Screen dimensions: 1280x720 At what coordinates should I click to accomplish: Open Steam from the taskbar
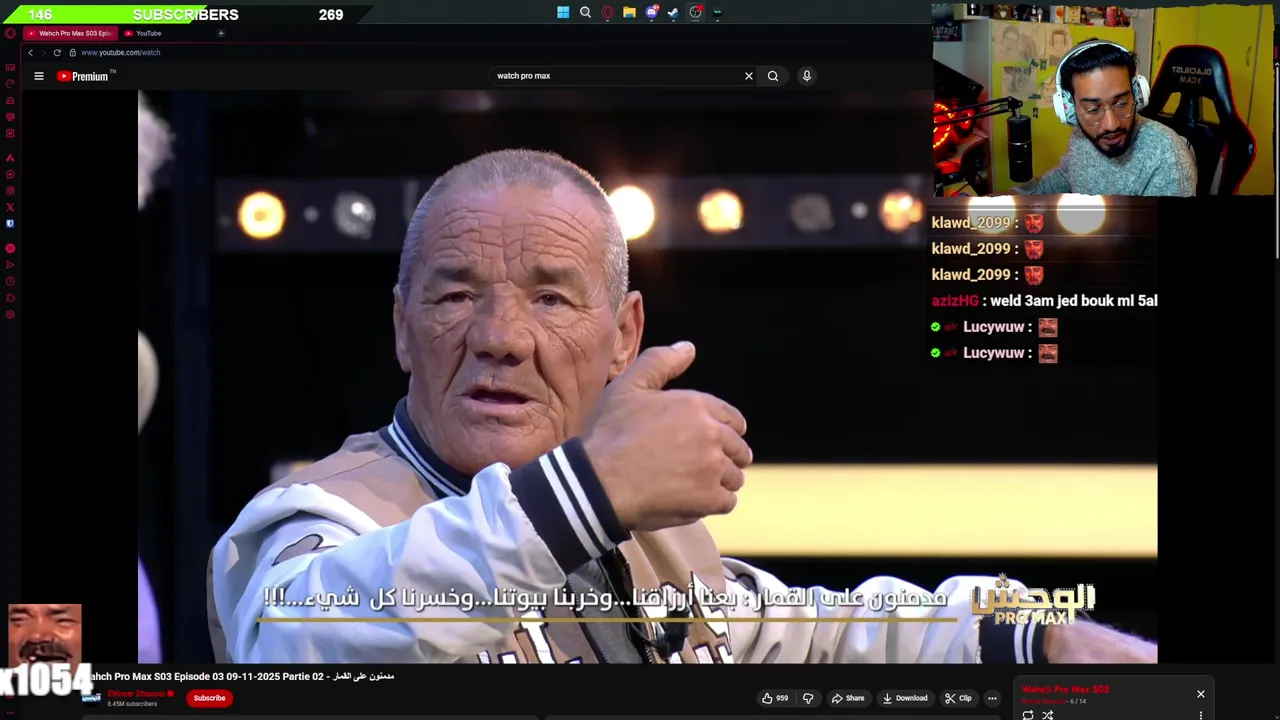click(673, 13)
